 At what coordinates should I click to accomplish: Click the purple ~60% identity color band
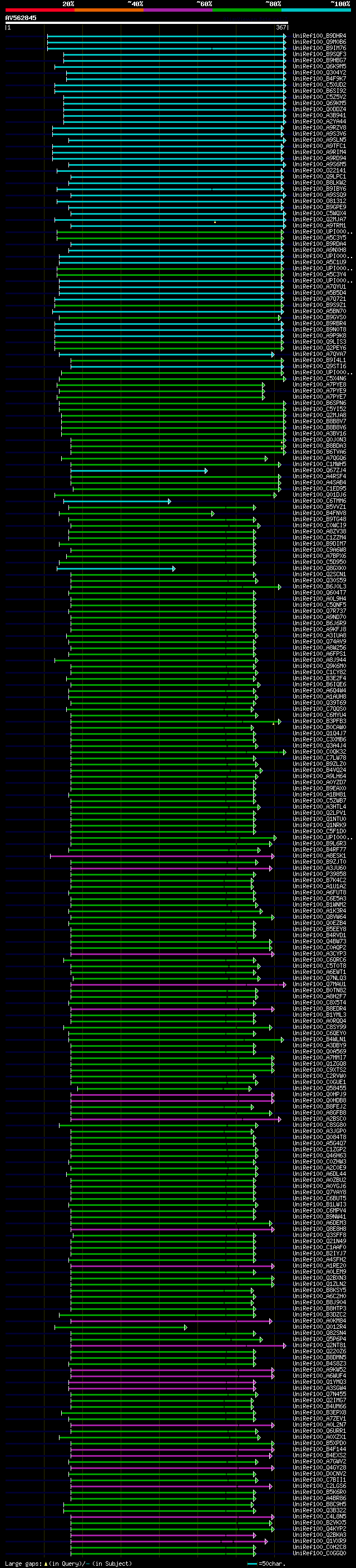coord(179,10)
